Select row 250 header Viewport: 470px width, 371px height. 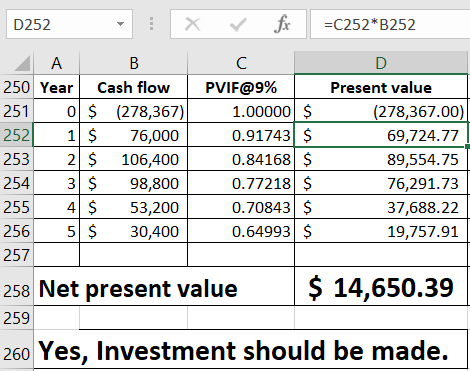click(17, 87)
